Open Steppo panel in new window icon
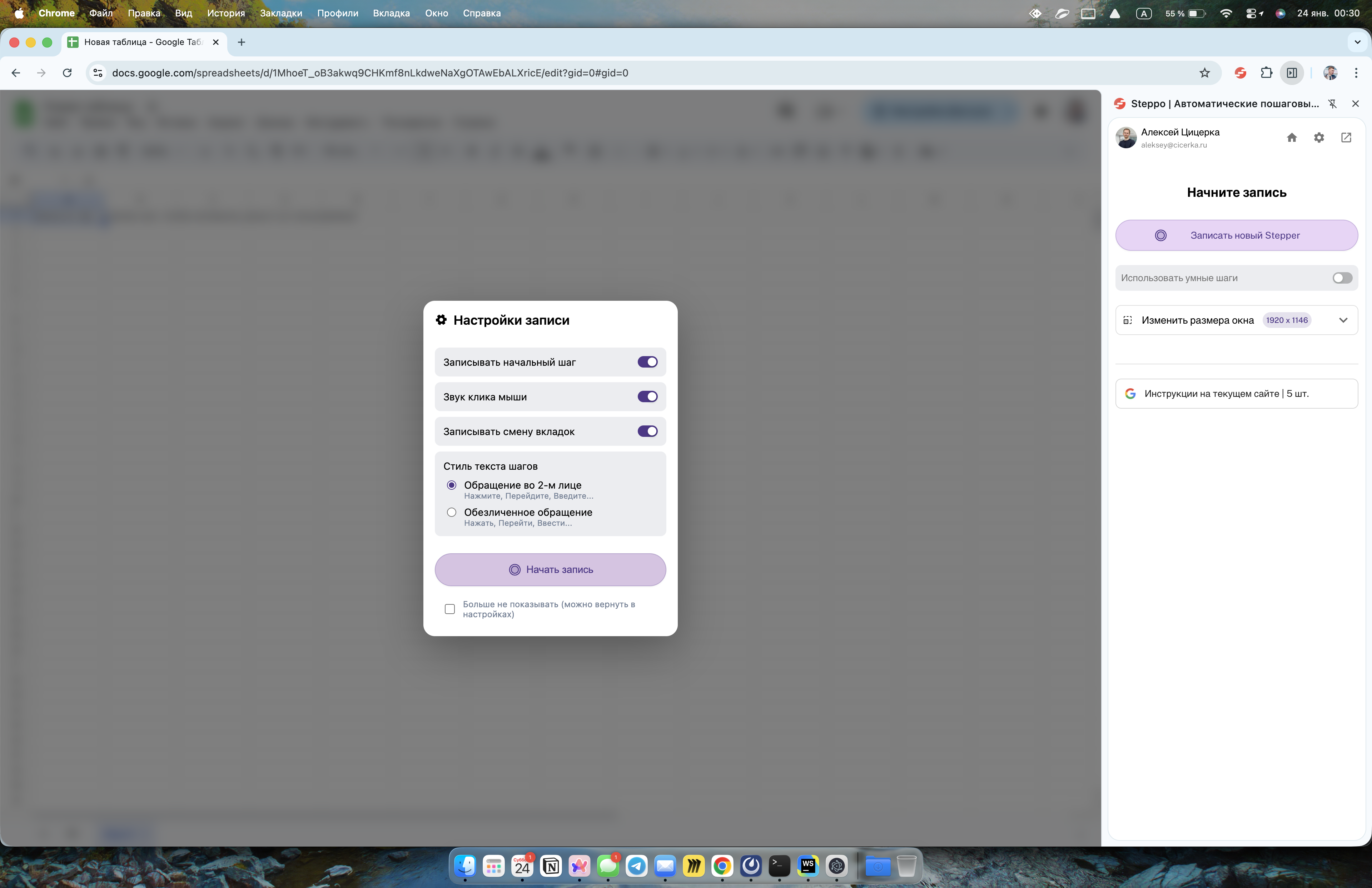This screenshot has width=1372, height=888. [x=1346, y=137]
